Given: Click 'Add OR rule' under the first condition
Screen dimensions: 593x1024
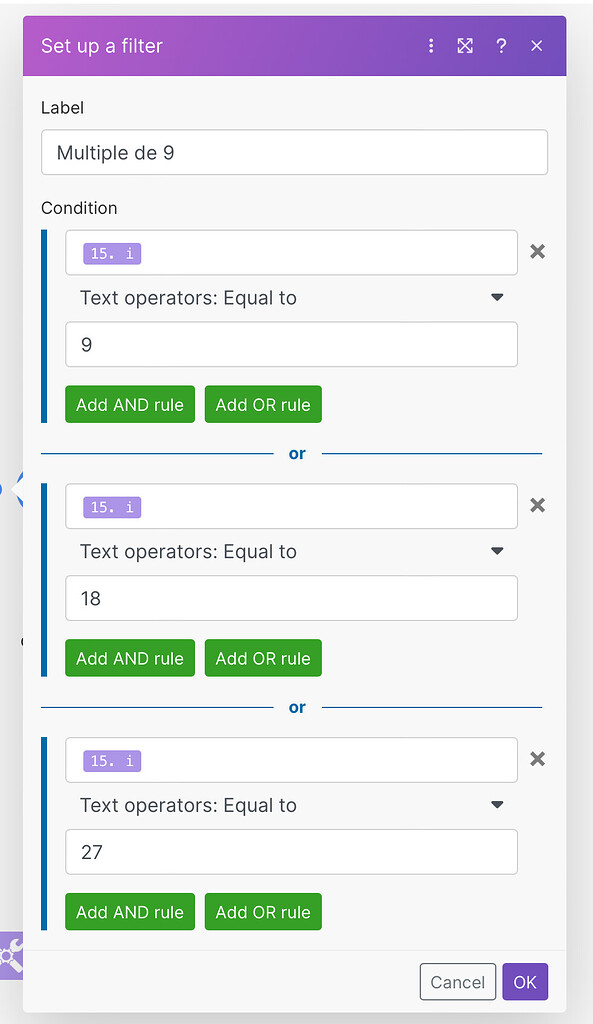Looking at the screenshot, I should (263, 404).
